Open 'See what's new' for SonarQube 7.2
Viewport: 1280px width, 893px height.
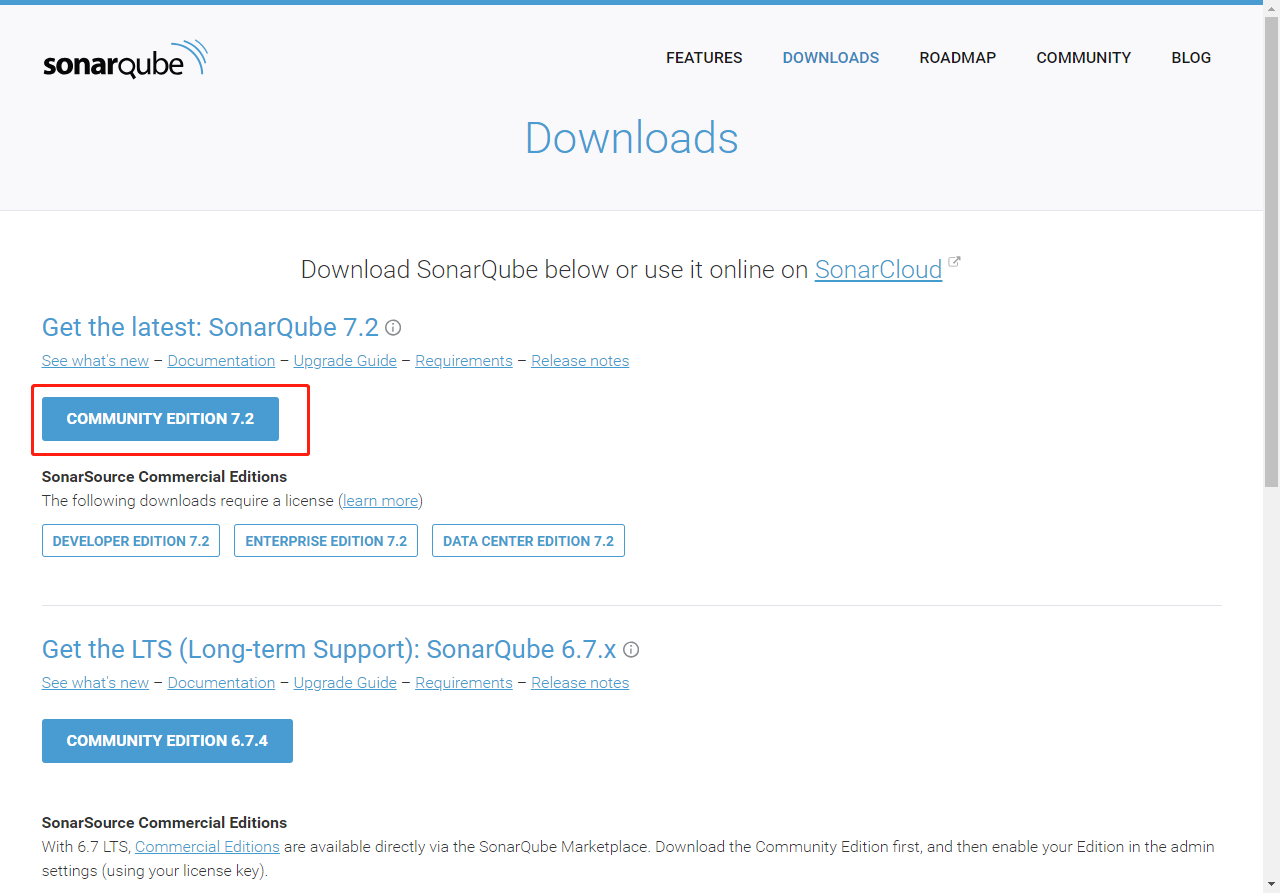point(95,361)
